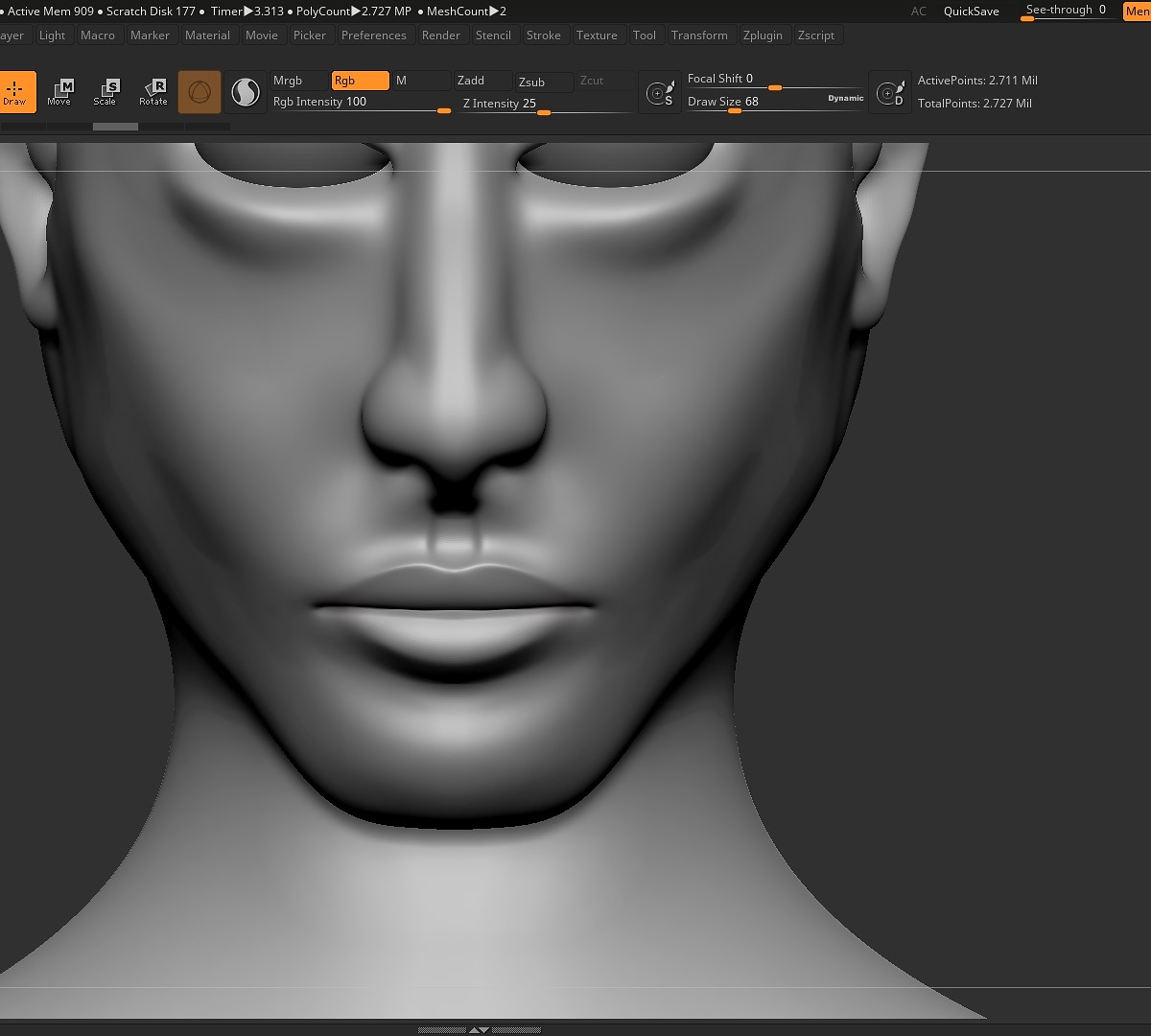
Task: Open the Material menu
Action: point(207,35)
